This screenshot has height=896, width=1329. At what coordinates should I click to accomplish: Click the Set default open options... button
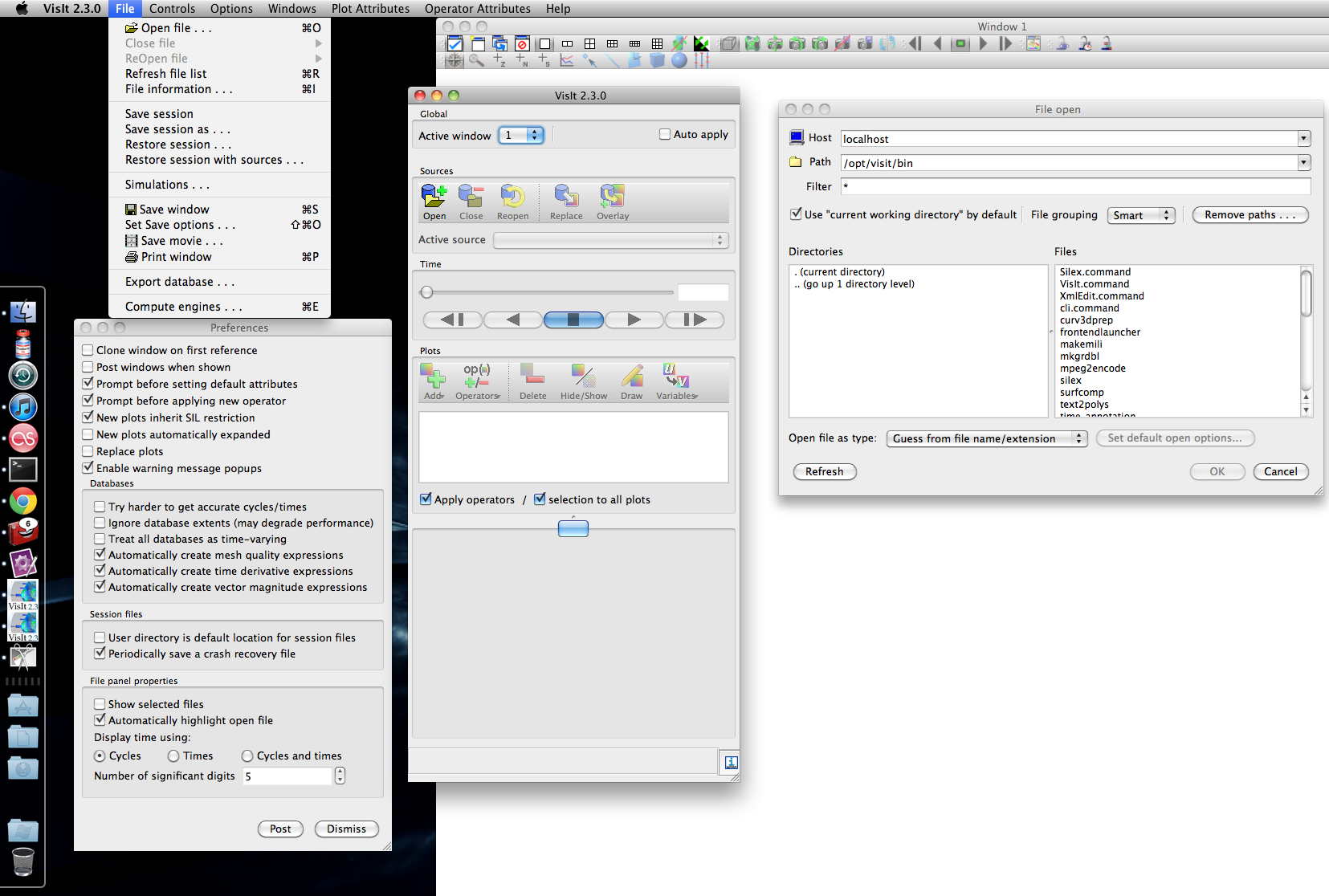(x=1175, y=438)
